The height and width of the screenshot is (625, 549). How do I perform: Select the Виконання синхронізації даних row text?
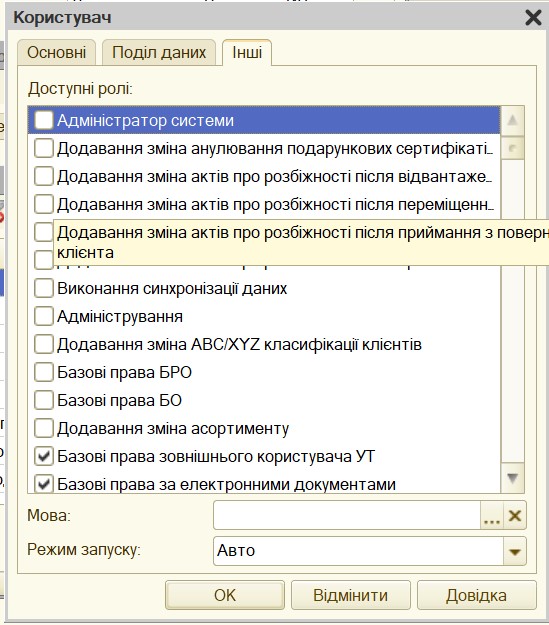[x=172, y=289]
